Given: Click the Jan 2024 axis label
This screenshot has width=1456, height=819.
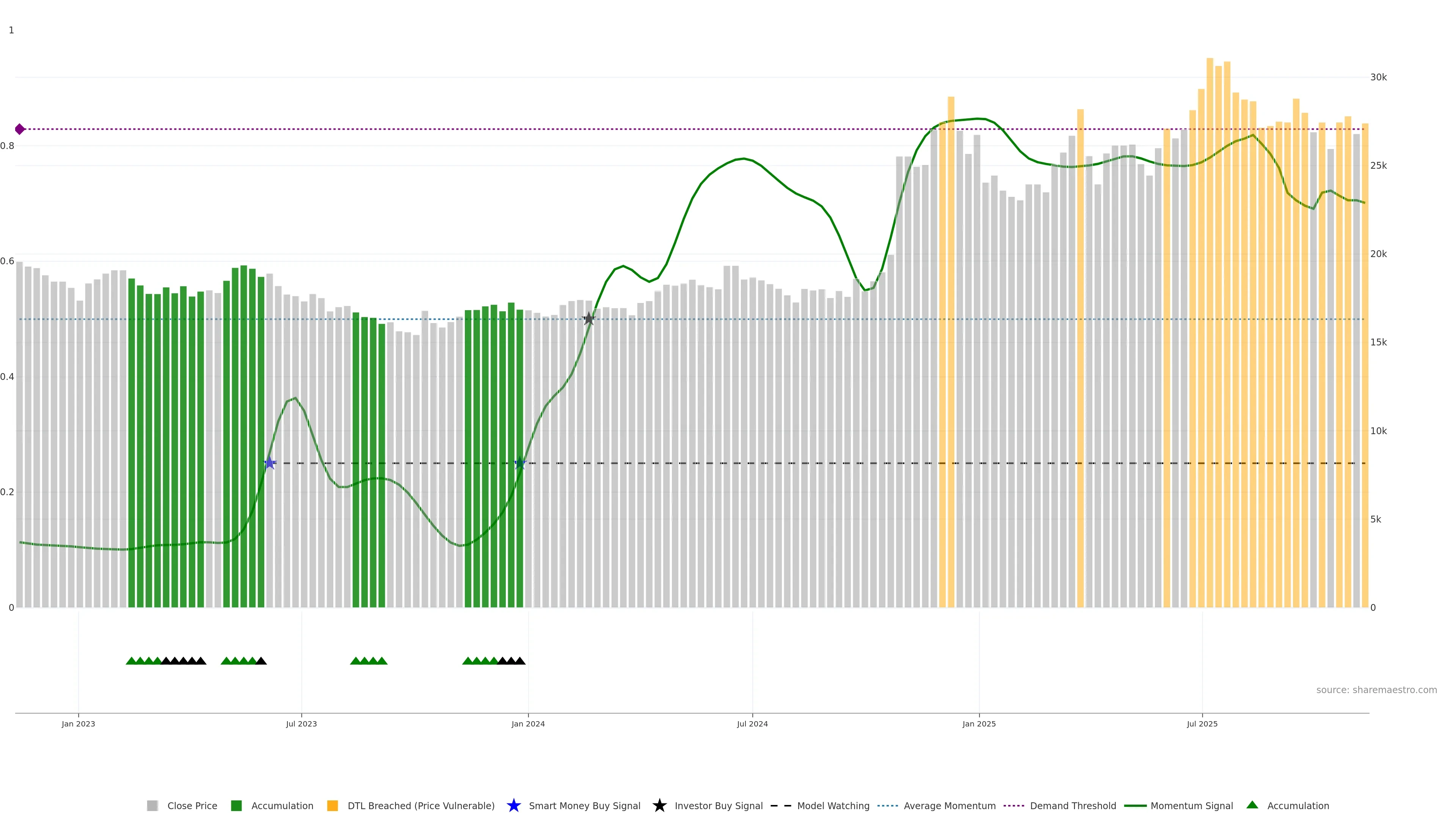Looking at the screenshot, I should [528, 723].
